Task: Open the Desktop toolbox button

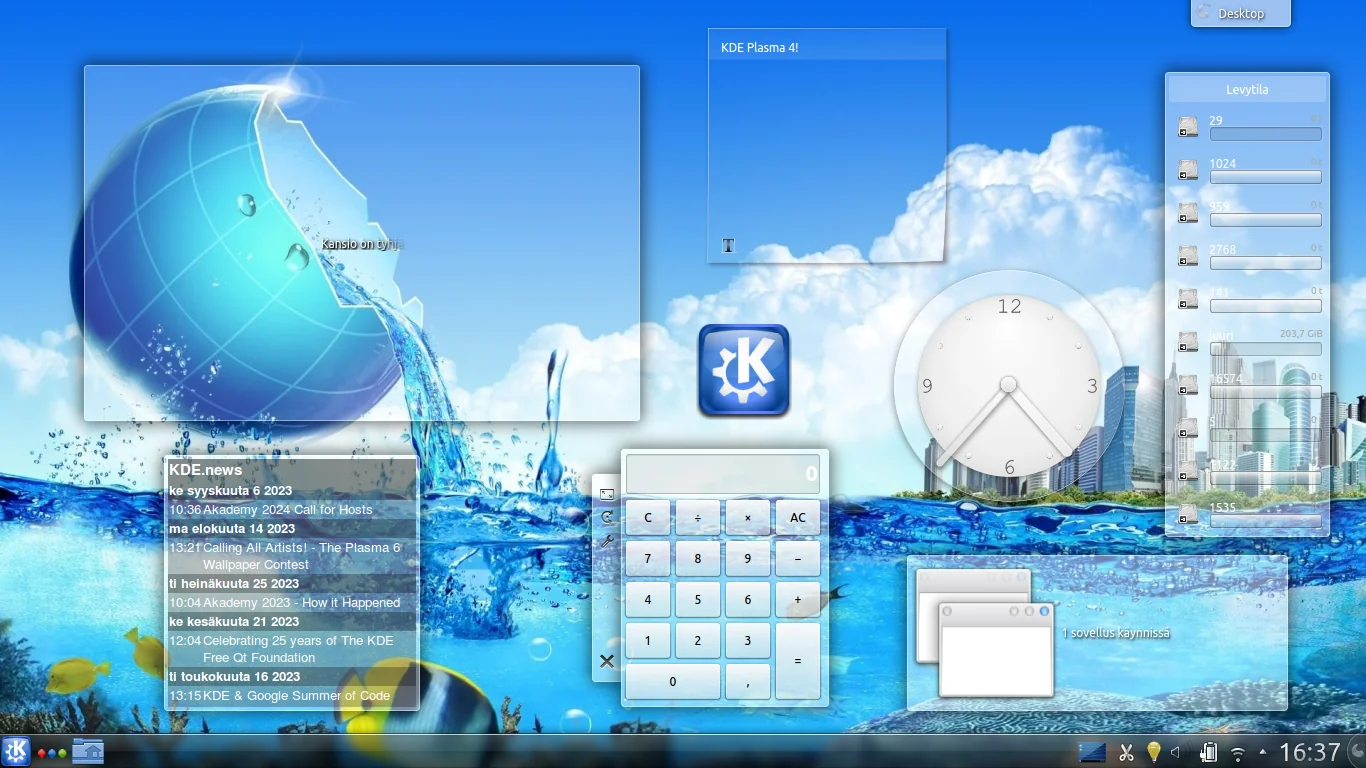Action: tap(1241, 13)
